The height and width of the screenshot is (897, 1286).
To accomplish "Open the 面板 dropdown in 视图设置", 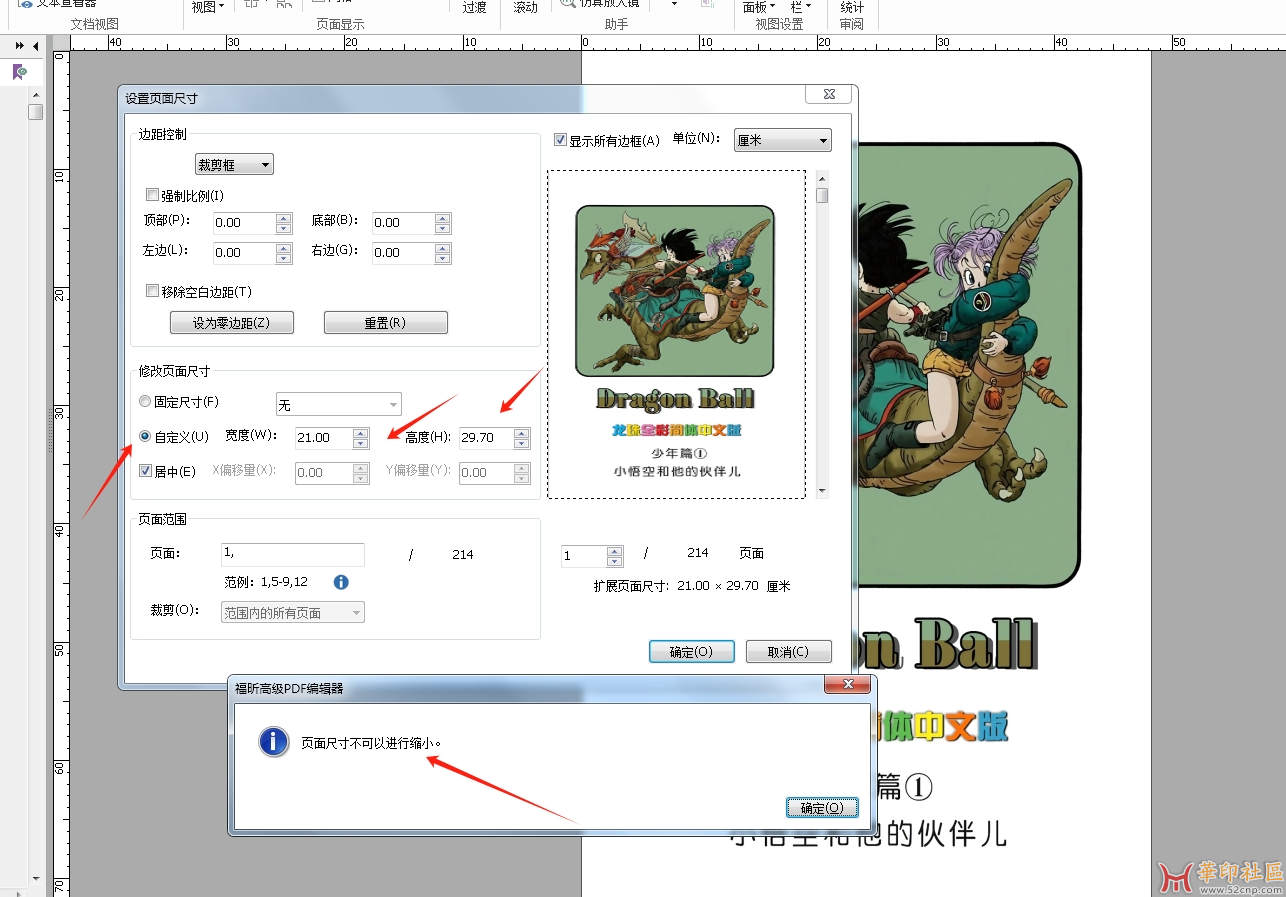I will 759,7.
